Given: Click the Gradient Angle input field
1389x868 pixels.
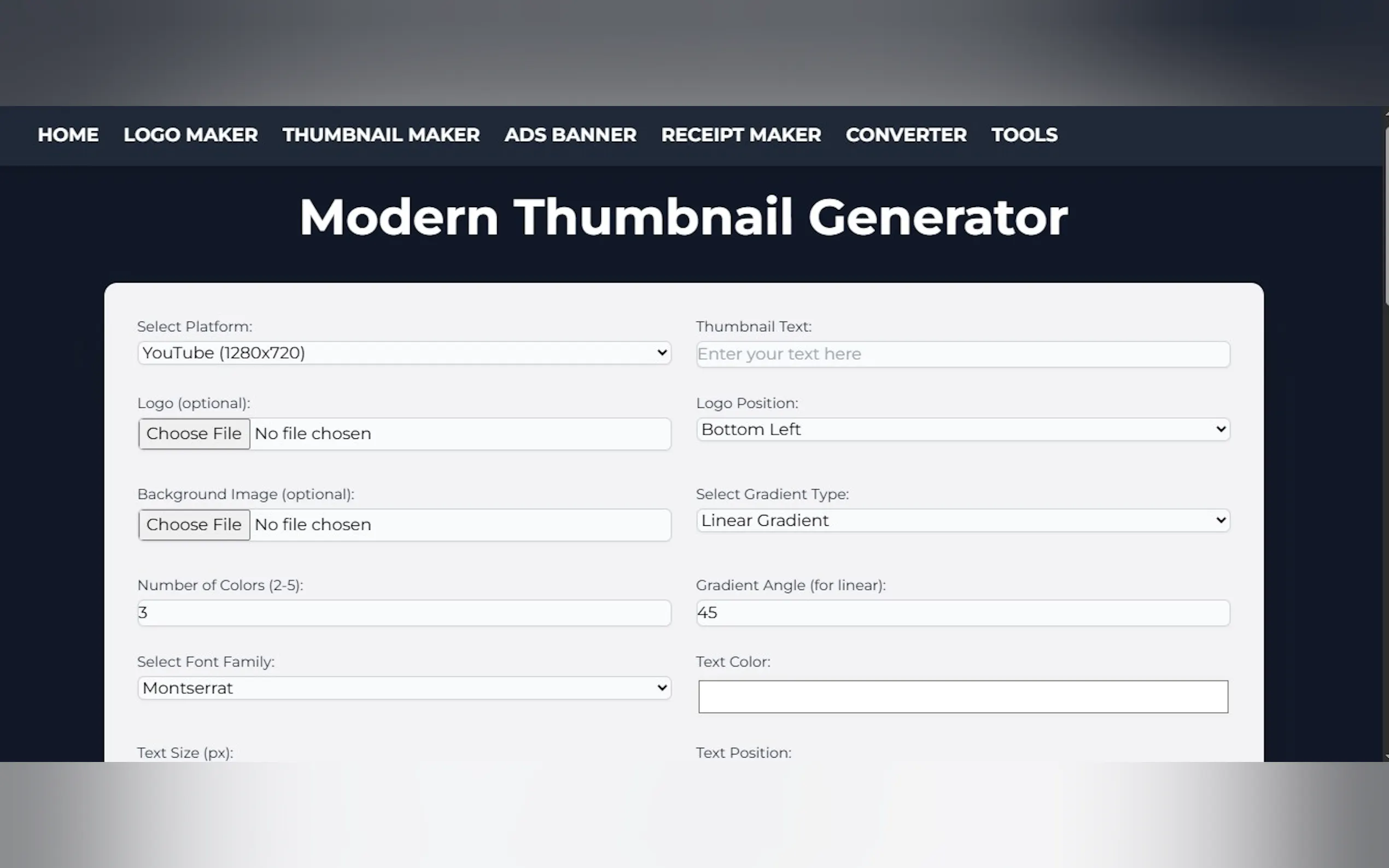Looking at the screenshot, I should coord(962,613).
